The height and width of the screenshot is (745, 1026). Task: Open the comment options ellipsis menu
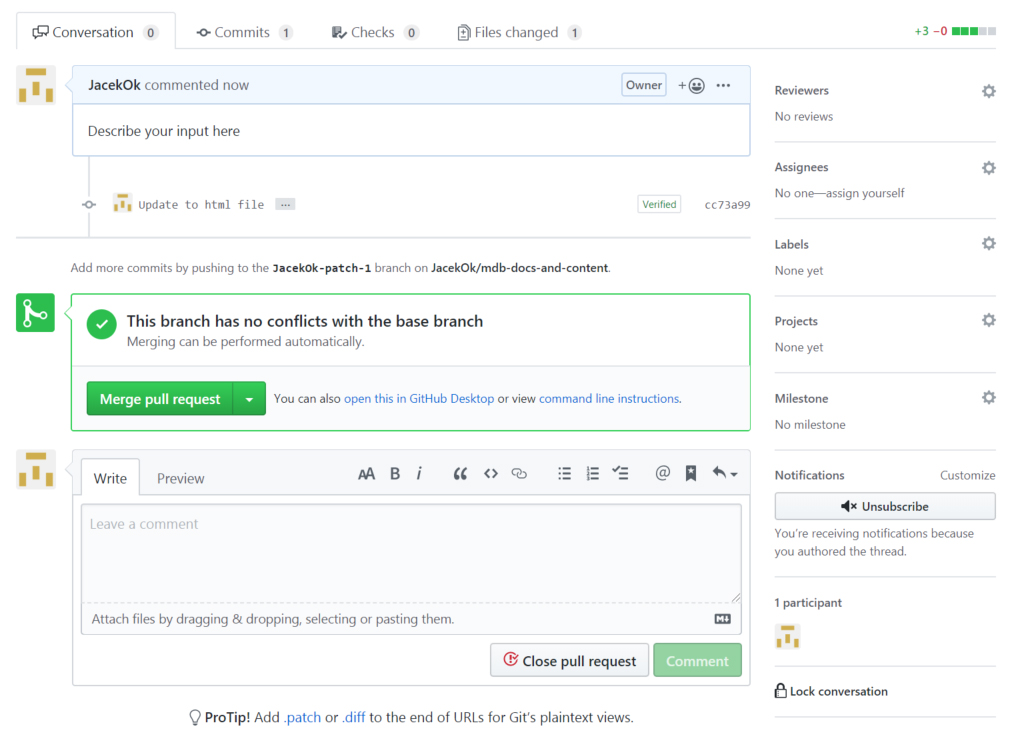click(x=723, y=86)
